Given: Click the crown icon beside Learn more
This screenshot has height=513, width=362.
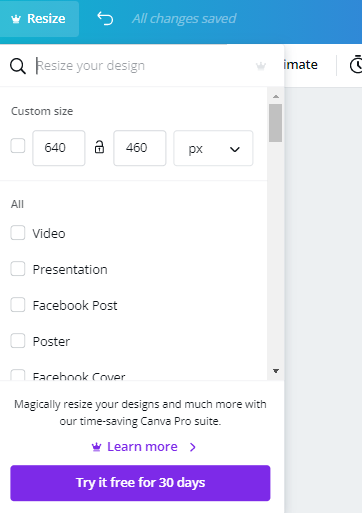Looking at the screenshot, I should (96, 447).
